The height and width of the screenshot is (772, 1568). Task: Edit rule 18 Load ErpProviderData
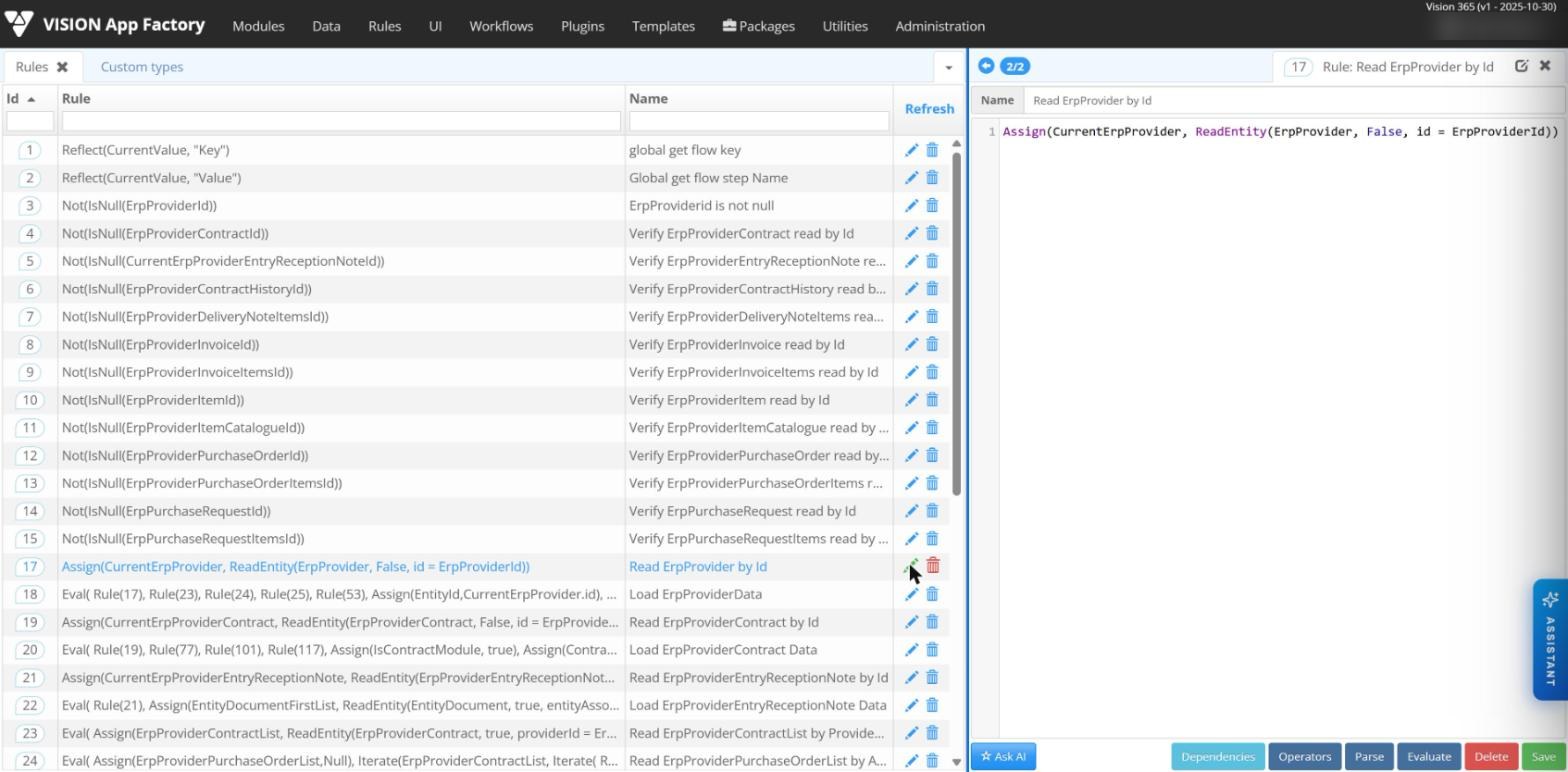pos(911,594)
